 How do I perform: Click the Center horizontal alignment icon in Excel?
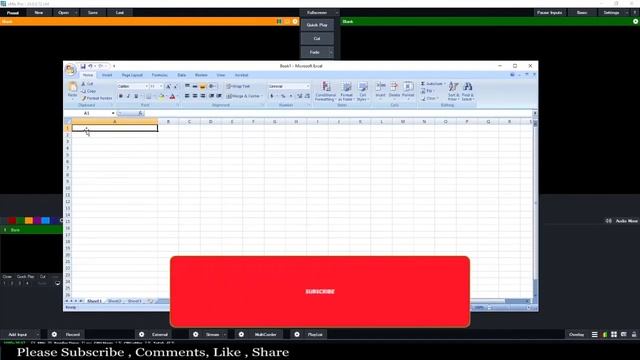pyautogui.click(x=195, y=96)
